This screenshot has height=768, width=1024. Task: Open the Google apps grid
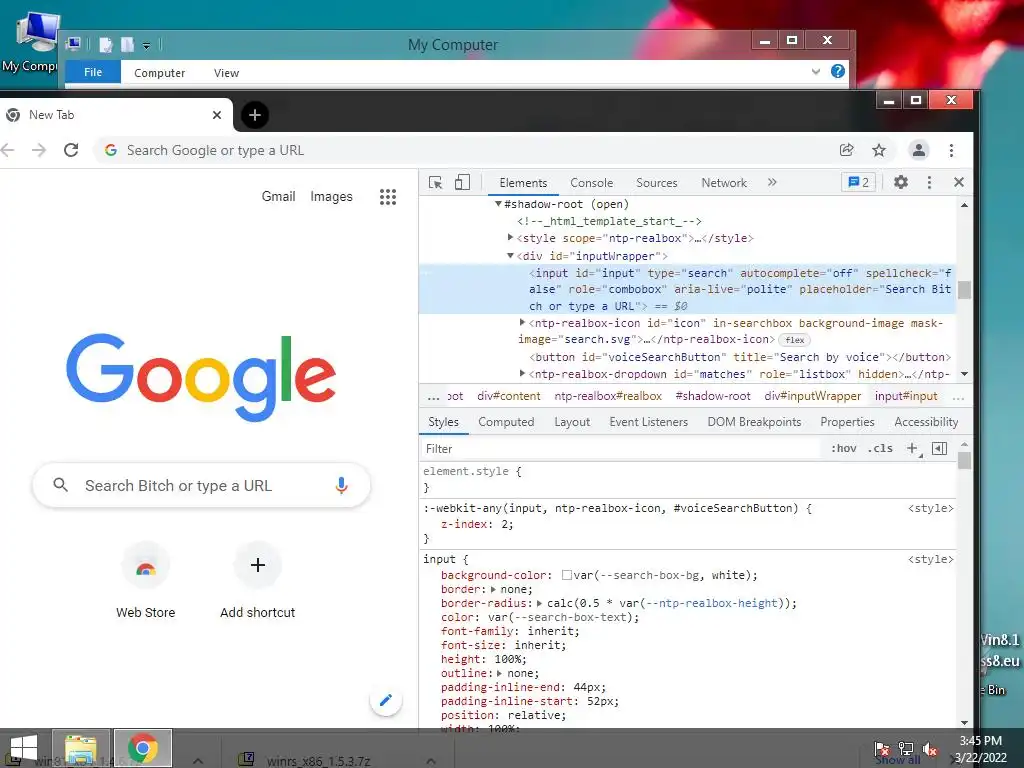click(x=388, y=197)
